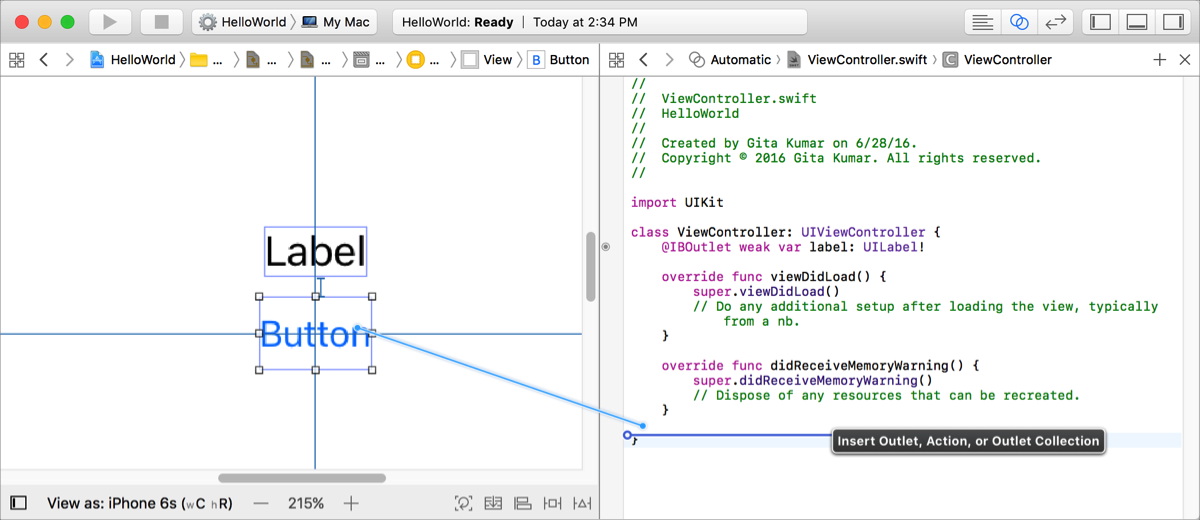
Task: Click the Run (play) button
Action: point(110,22)
